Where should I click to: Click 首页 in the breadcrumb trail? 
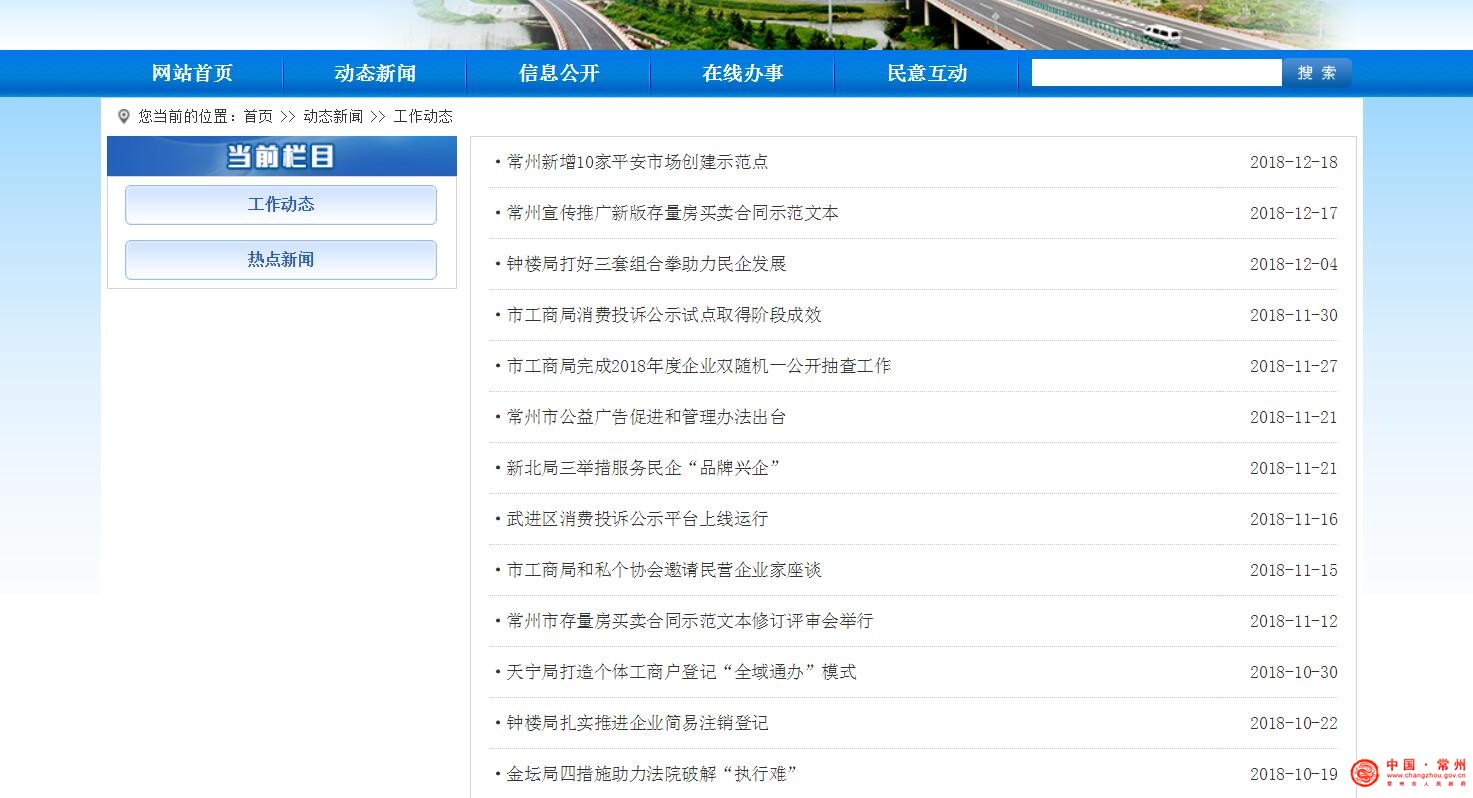258,116
